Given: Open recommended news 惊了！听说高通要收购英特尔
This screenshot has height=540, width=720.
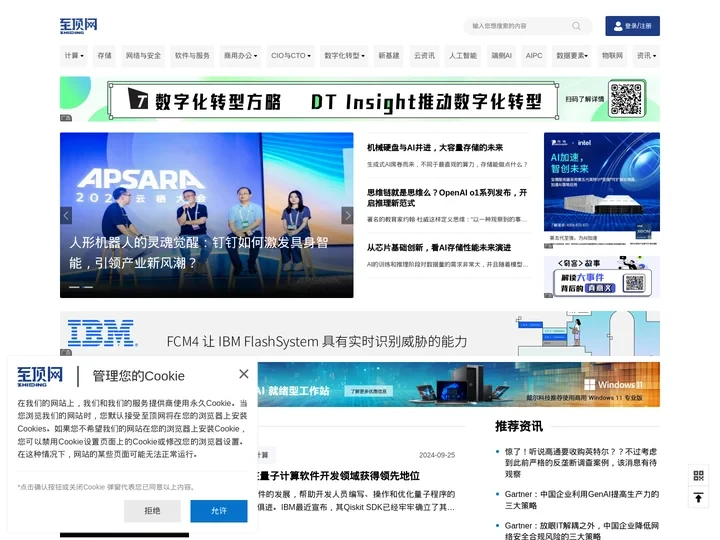Looking at the screenshot, I should point(581,462).
